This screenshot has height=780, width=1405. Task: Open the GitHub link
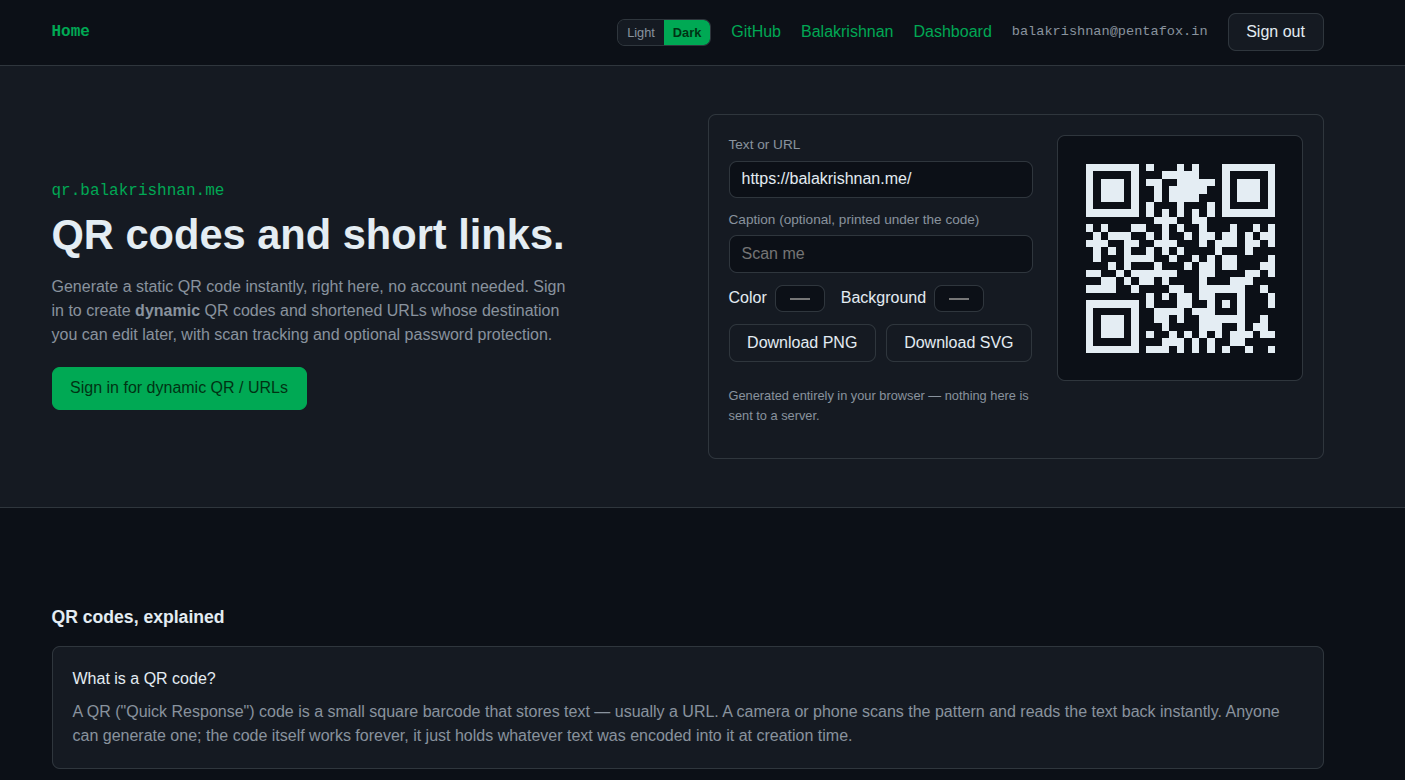pyautogui.click(x=756, y=32)
